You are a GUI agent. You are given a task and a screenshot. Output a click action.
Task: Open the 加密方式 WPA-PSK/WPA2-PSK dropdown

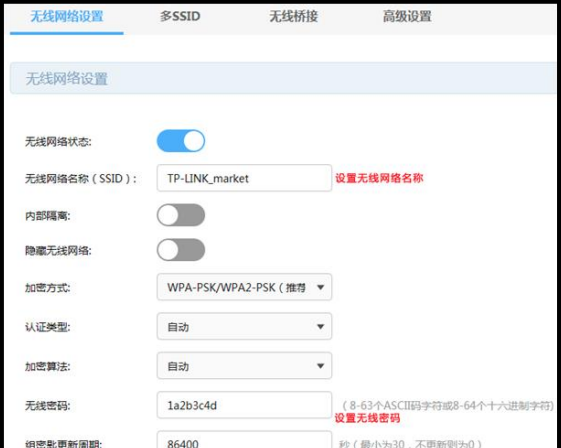coord(244,287)
